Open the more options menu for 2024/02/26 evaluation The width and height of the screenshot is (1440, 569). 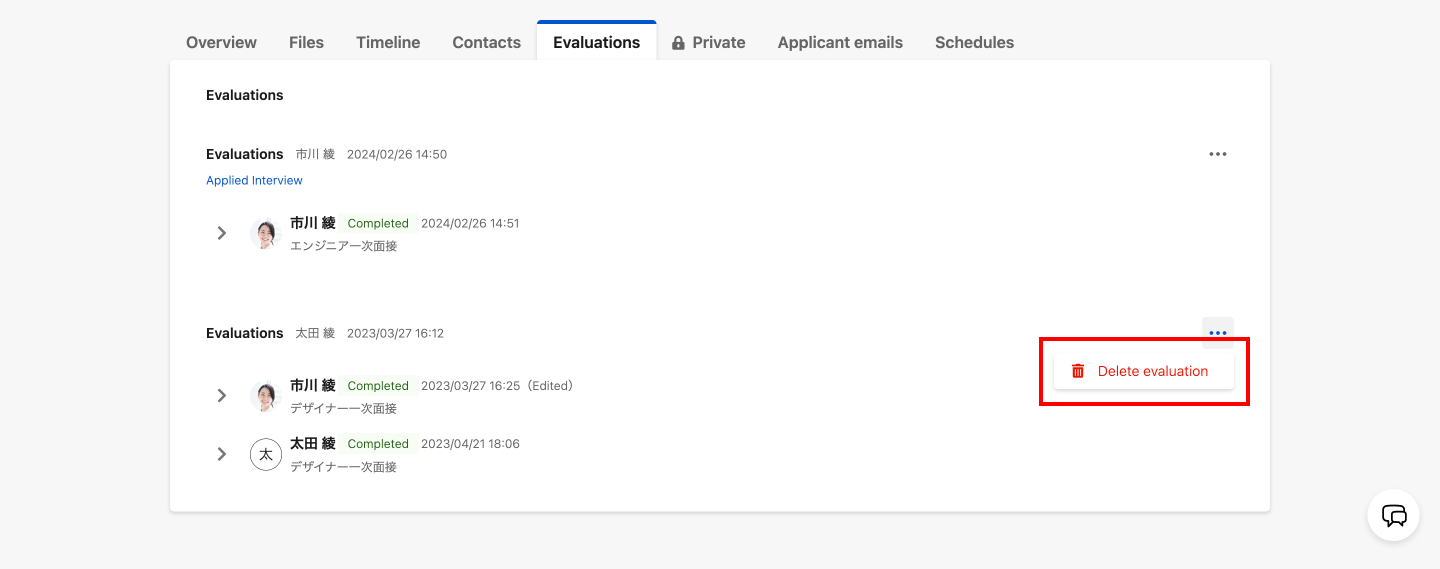pos(1217,154)
